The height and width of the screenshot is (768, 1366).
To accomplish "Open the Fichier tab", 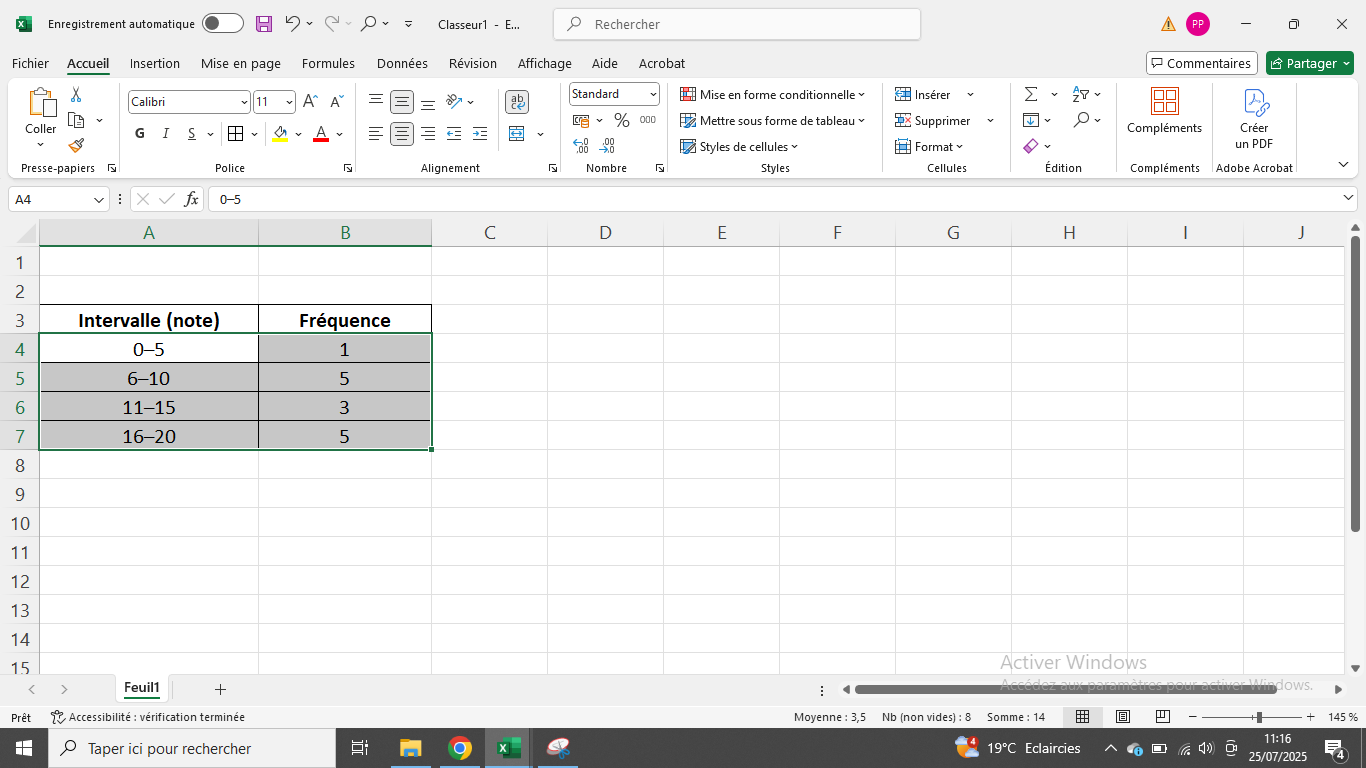I will 30,63.
